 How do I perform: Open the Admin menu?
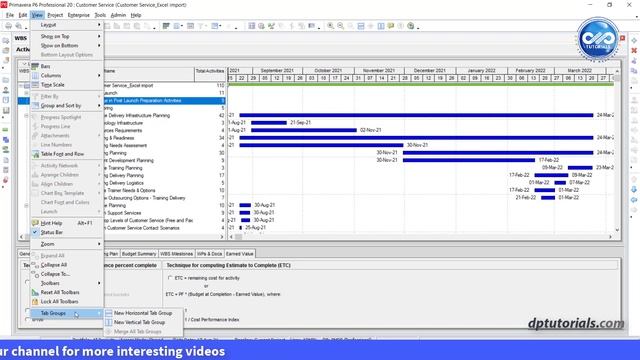pyautogui.click(x=118, y=15)
